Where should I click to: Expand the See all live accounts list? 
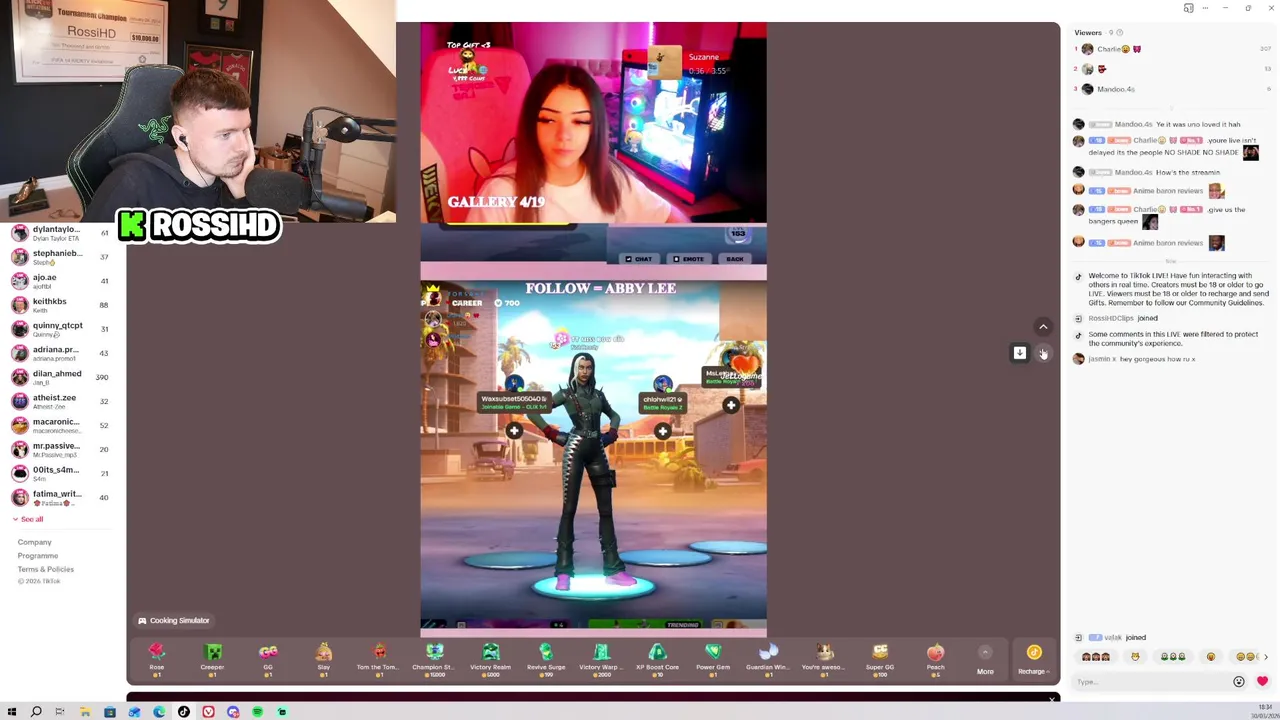coord(28,519)
